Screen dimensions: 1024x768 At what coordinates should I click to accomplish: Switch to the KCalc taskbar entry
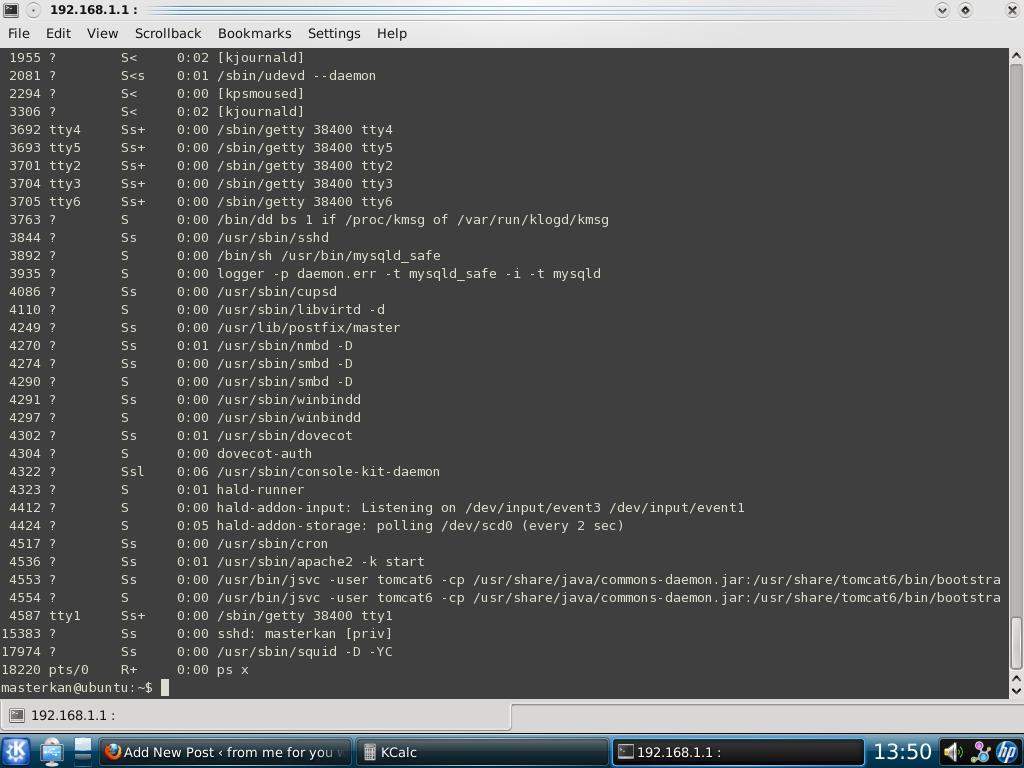click(481, 752)
